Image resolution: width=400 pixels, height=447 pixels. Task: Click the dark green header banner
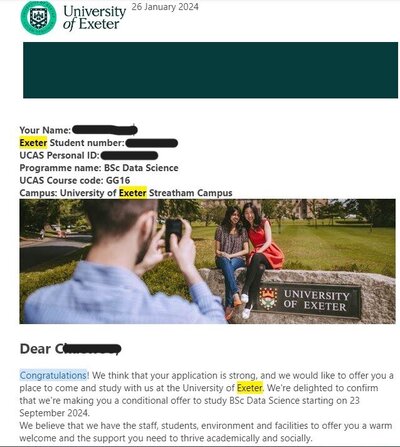[210, 70]
